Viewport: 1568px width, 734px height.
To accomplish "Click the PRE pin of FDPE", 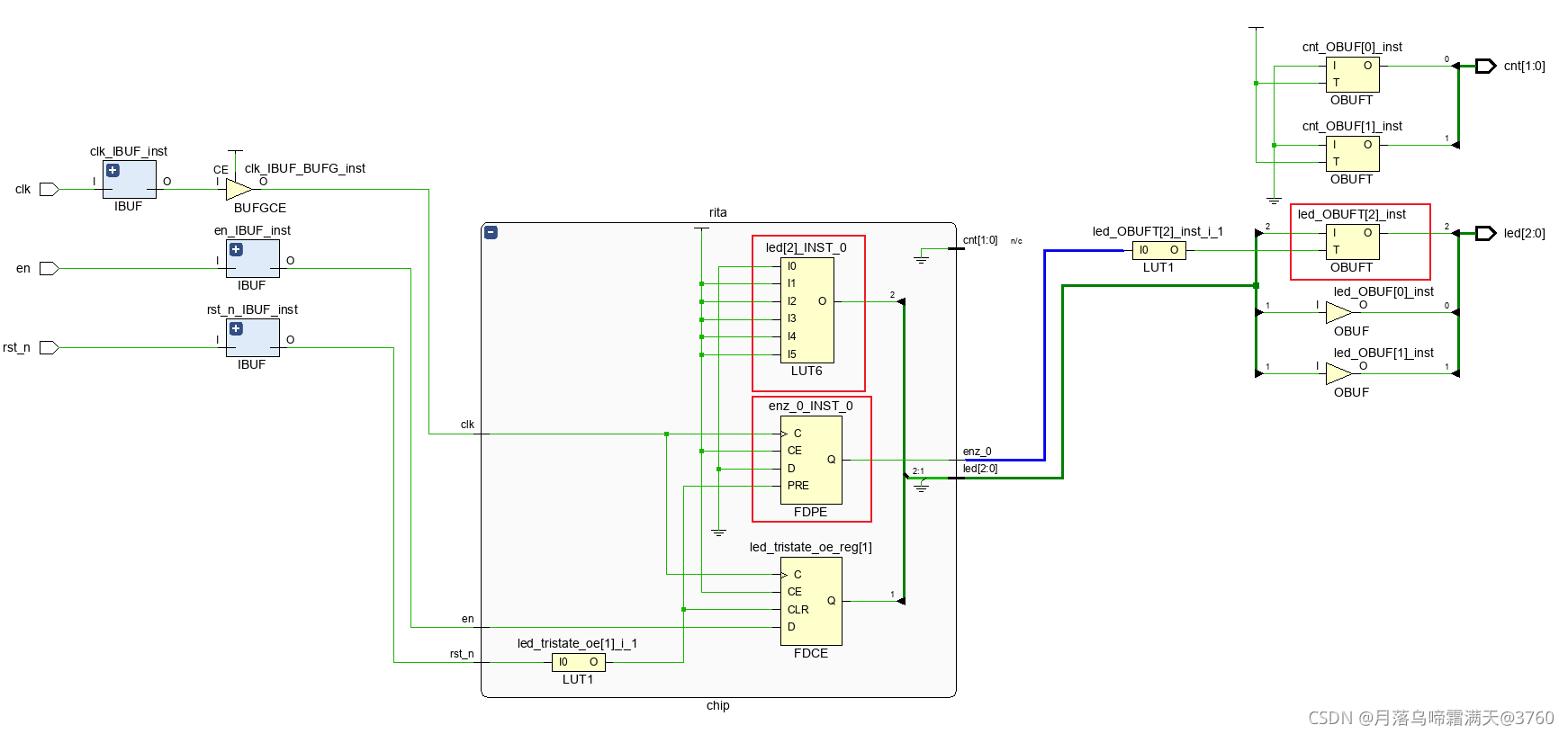I will click(x=798, y=486).
